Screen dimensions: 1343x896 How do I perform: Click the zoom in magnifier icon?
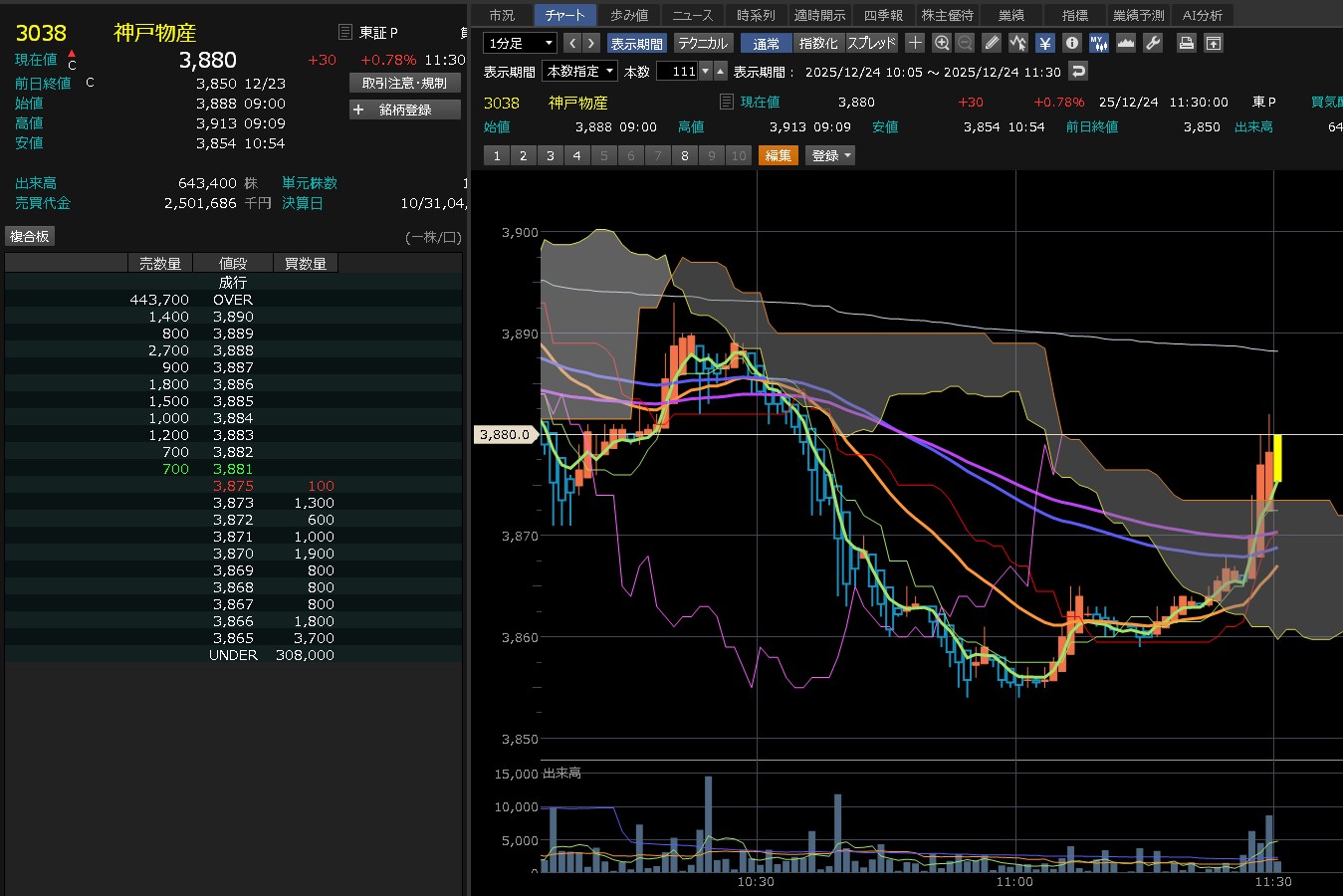[942, 43]
